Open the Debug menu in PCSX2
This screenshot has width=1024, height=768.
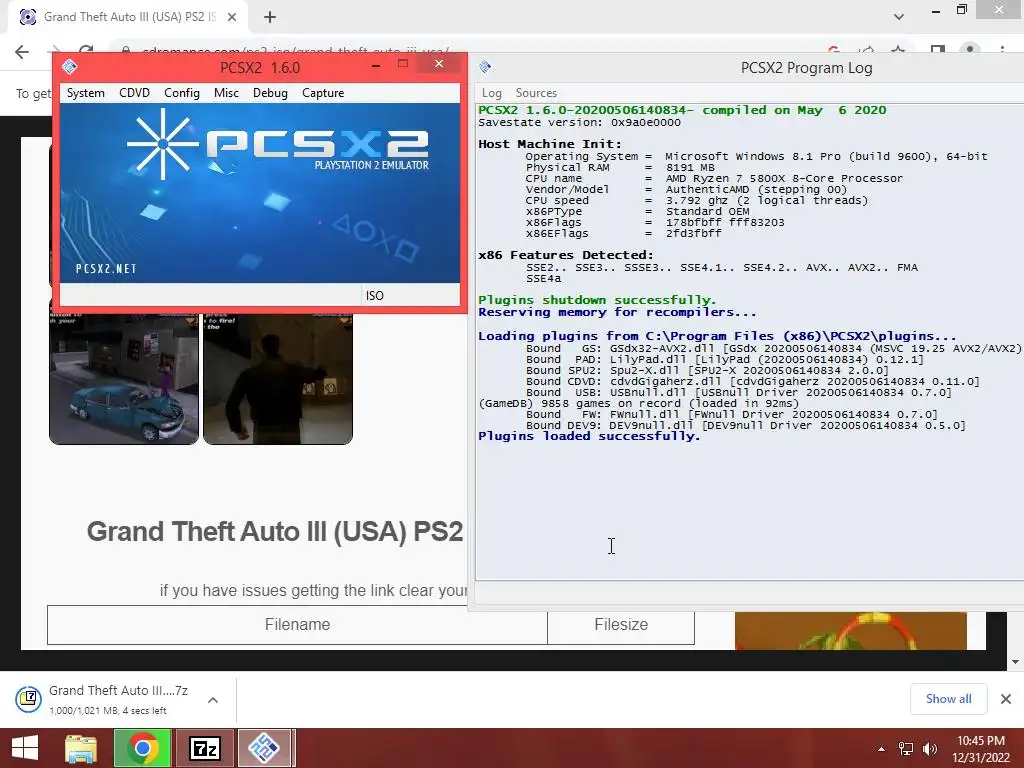coord(270,93)
